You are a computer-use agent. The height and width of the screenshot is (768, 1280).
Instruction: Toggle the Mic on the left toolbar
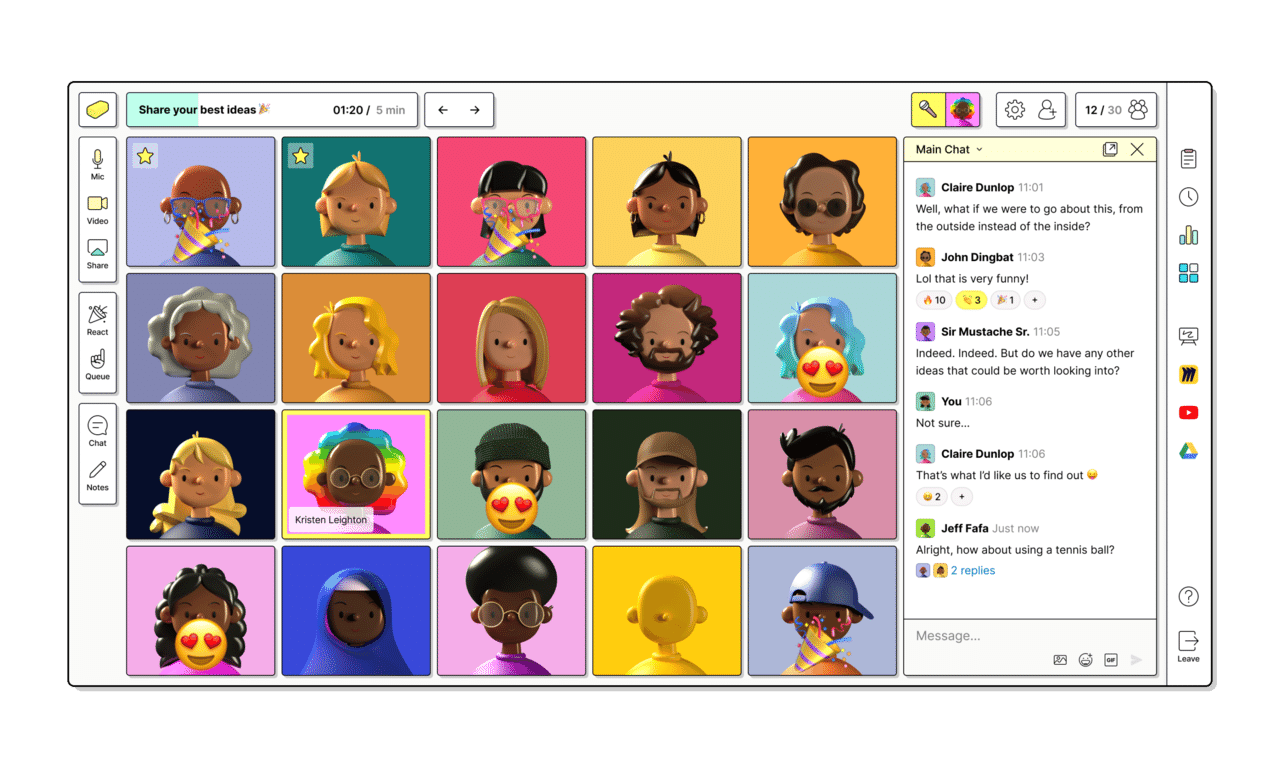(98, 163)
